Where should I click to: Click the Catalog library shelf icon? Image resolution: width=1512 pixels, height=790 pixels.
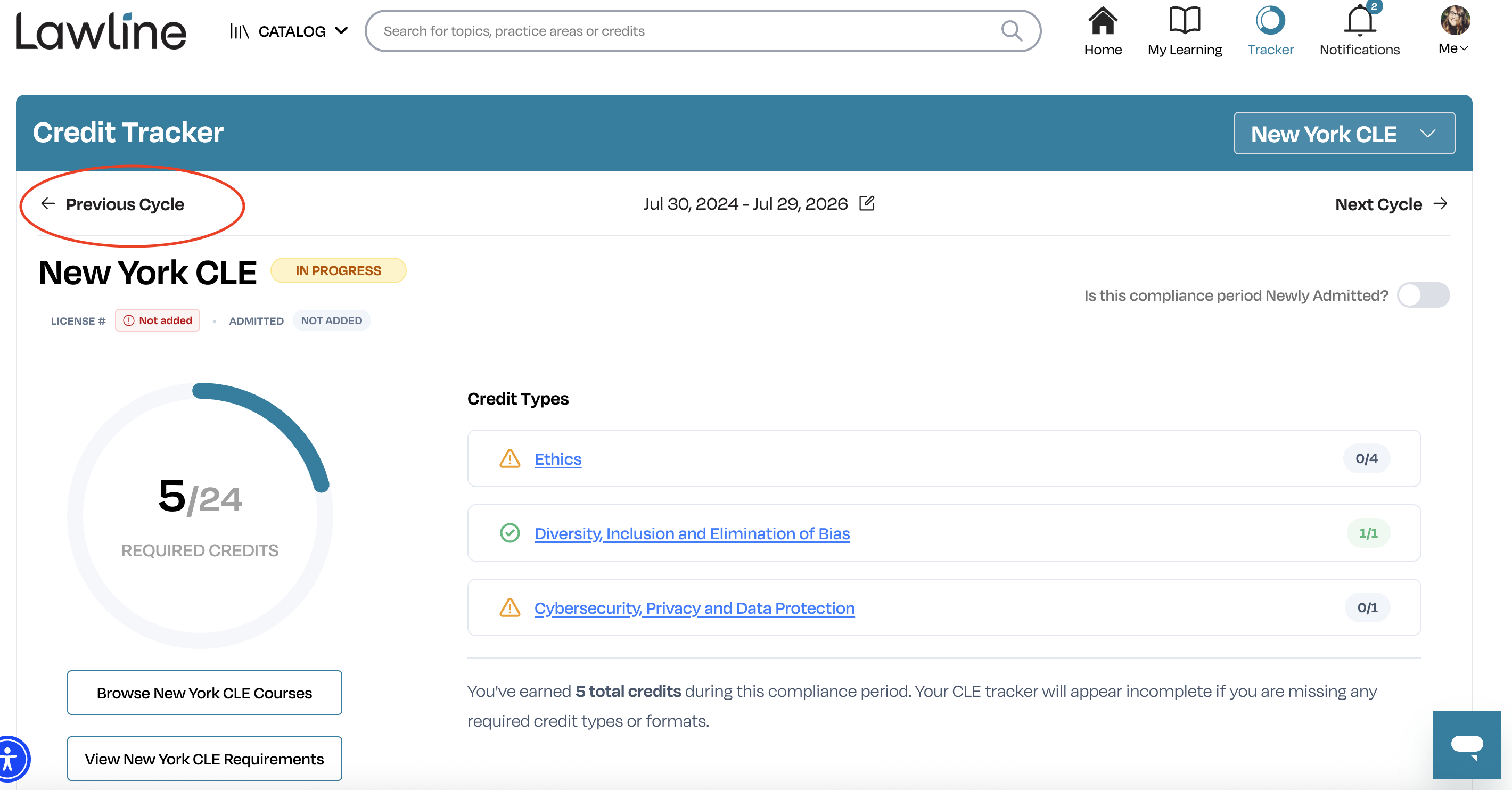point(240,31)
